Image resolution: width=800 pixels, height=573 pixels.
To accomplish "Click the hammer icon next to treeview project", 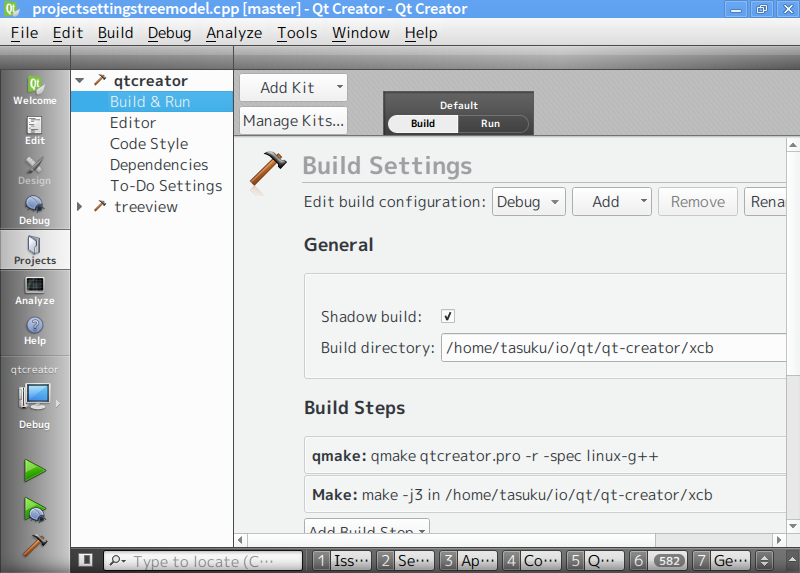I will click(100, 206).
